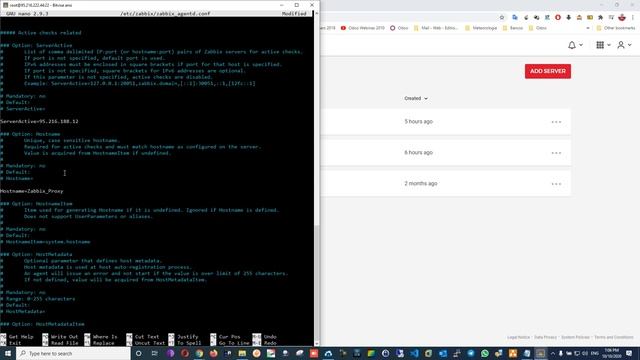Open Task View from the taskbar

pos(154,353)
